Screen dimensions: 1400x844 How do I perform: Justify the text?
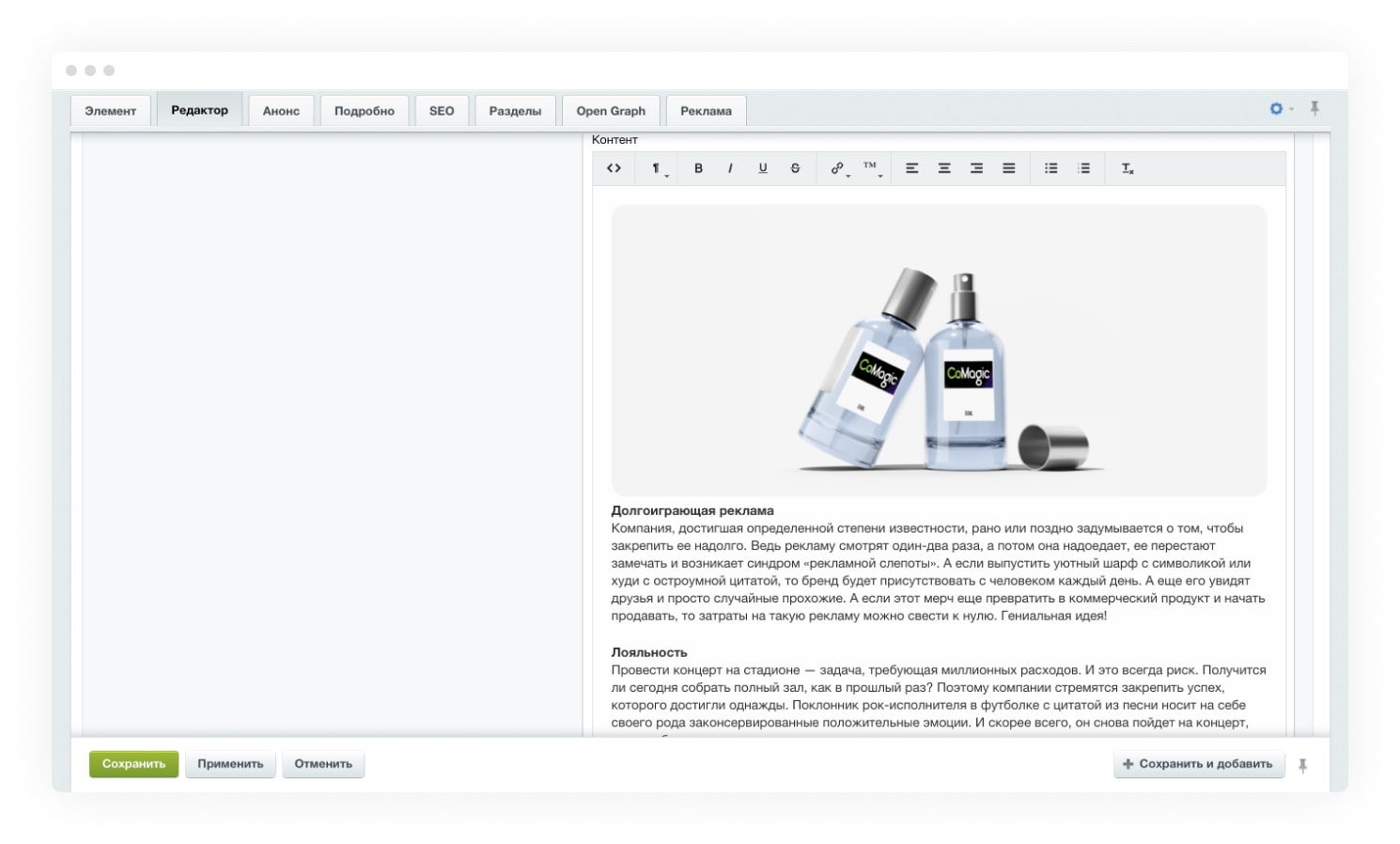click(x=1008, y=168)
